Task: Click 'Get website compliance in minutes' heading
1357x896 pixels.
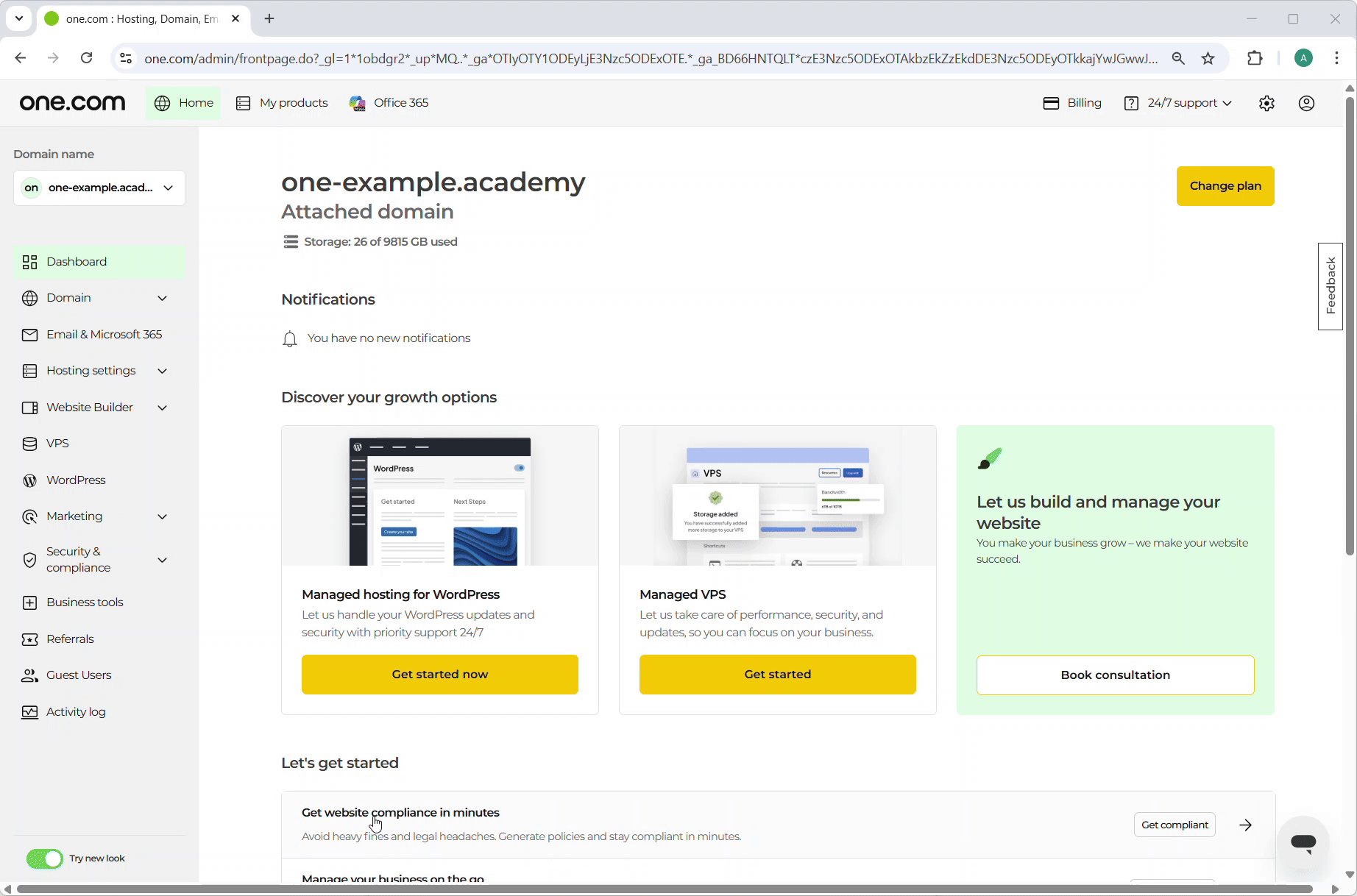Action: coord(400,813)
